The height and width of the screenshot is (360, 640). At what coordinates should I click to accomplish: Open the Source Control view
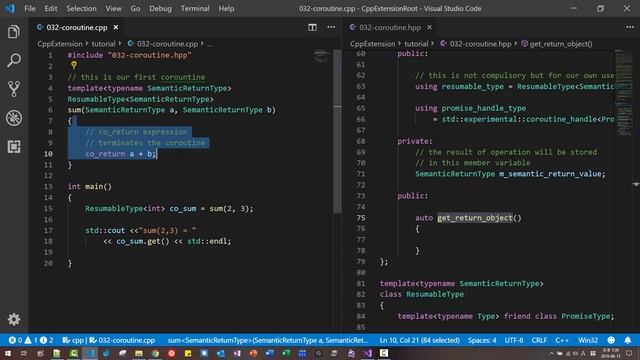pyautogui.click(x=13, y=89)
